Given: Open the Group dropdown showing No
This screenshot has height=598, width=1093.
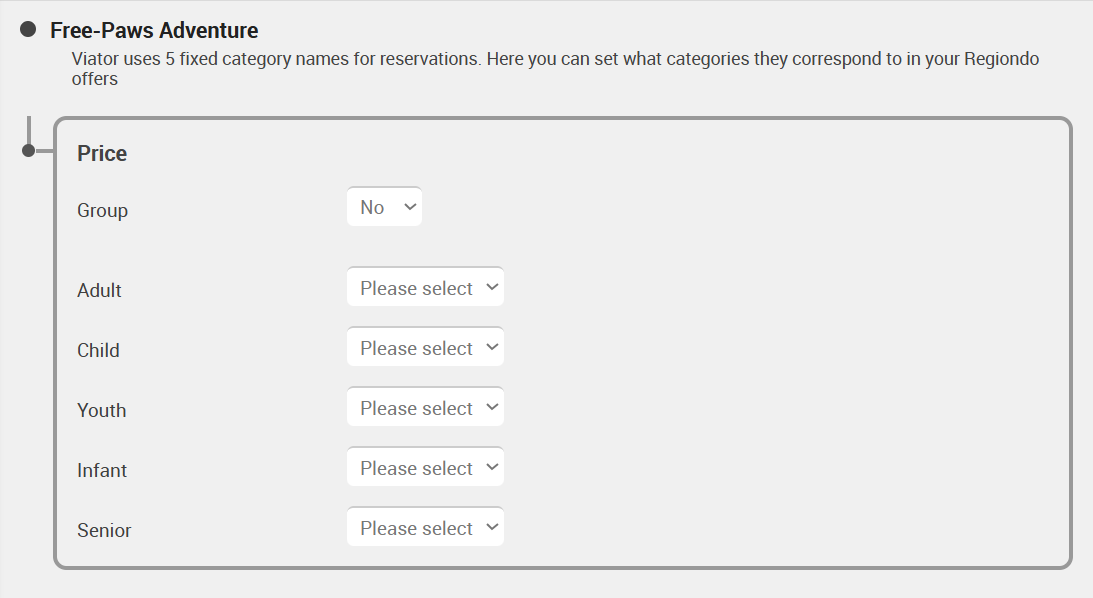Looking at the screenshot, I should (x=384, y=207).
